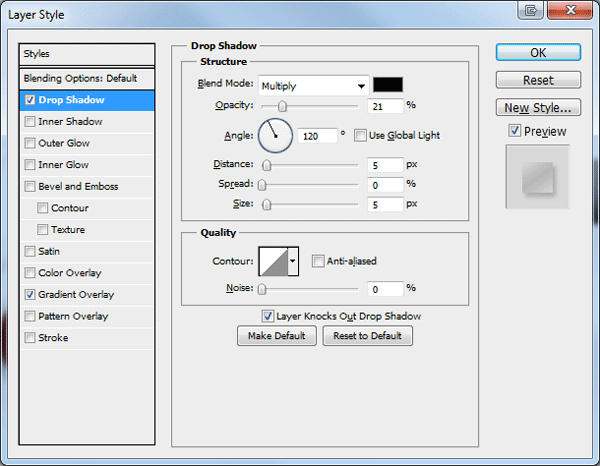Open the Blend Mode Multiply dropdown

[313, 86]
